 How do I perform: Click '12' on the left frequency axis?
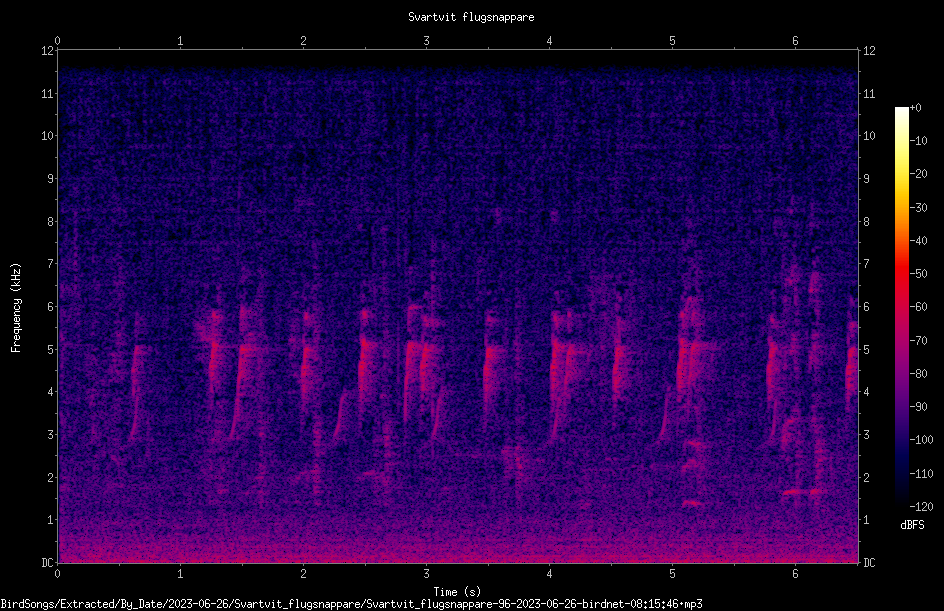47,51
